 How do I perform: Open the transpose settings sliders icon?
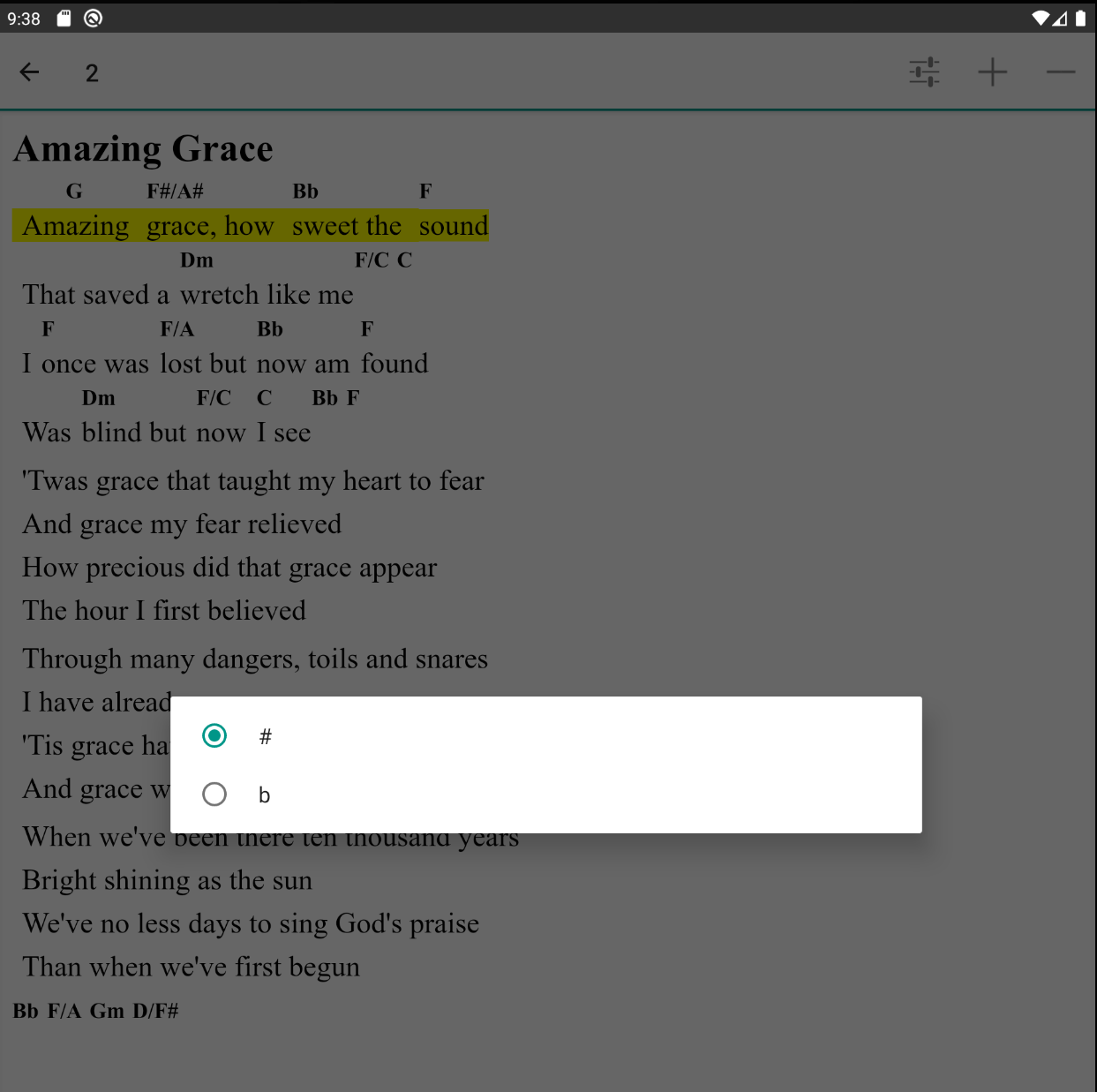pos(923,72)
